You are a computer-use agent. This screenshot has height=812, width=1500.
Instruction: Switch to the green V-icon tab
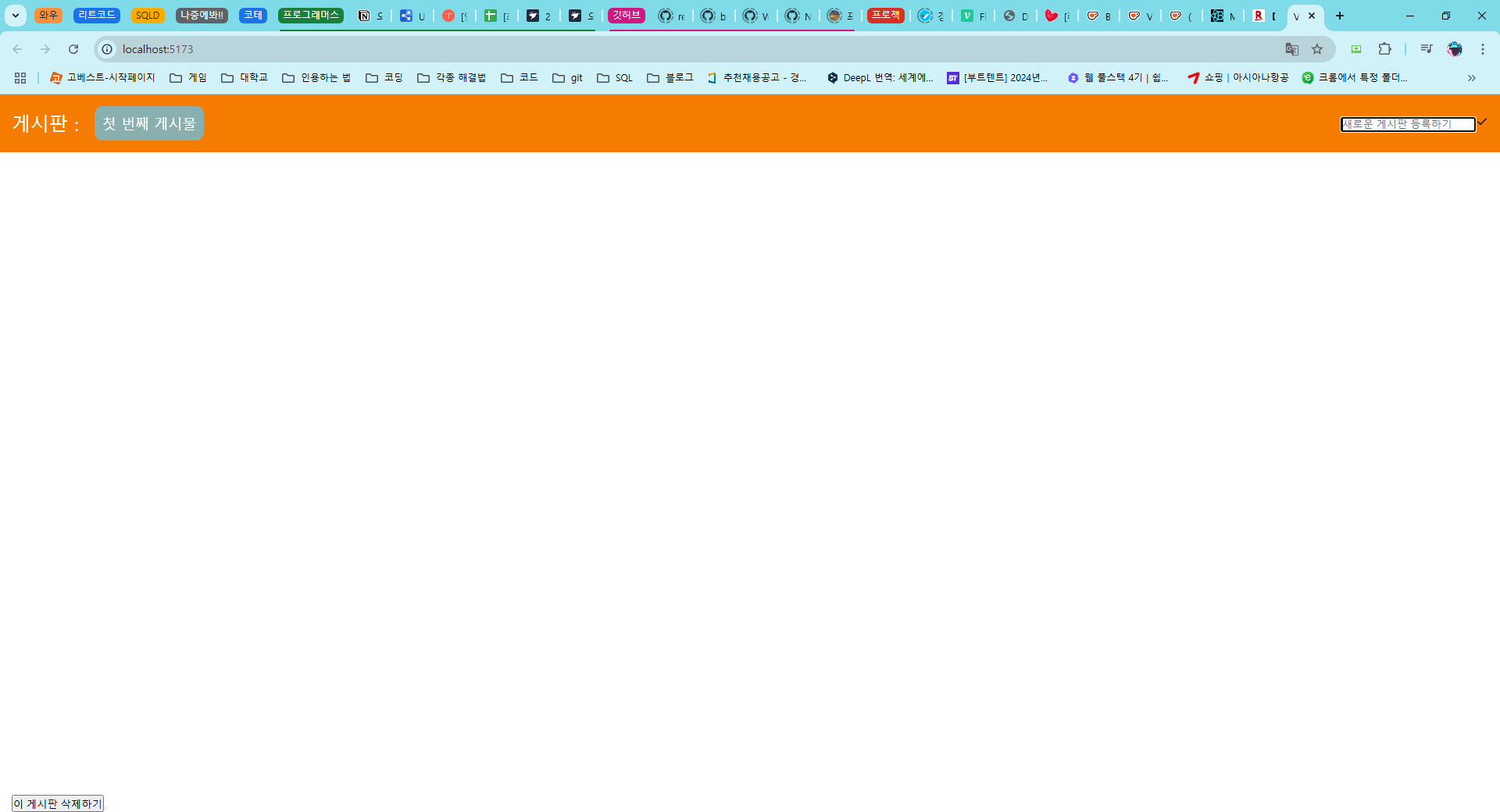[x=973, y=16]
